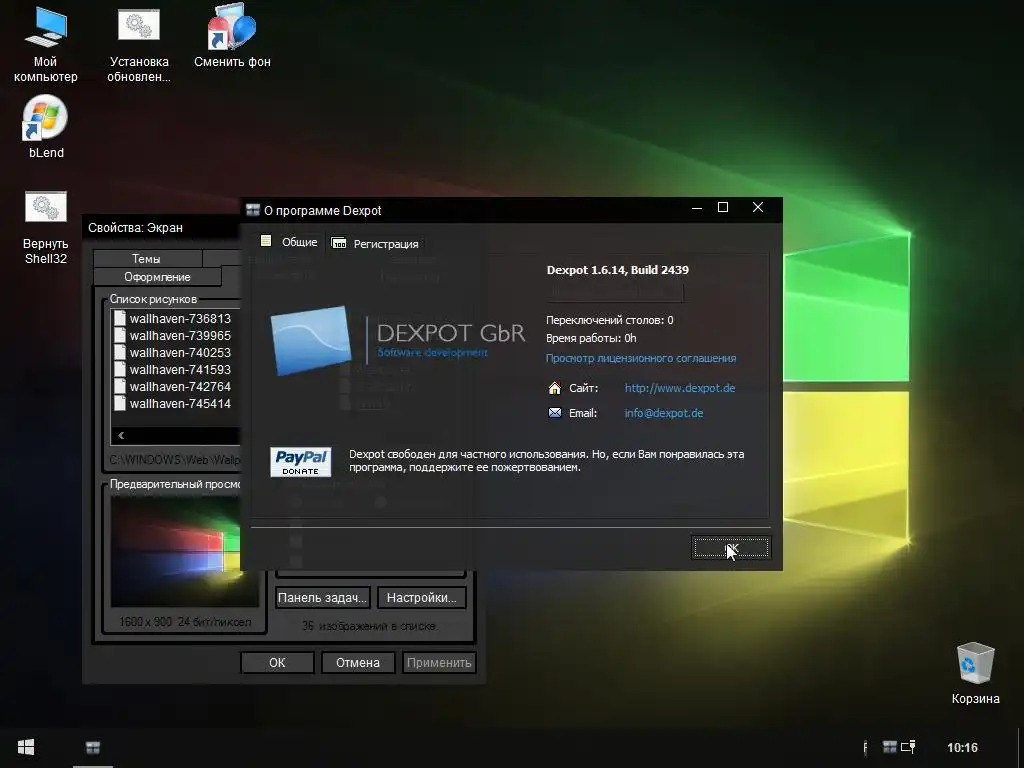Open the Корзина recycle bin icon
The image size is (1024, 768).
tap(975, 673)
